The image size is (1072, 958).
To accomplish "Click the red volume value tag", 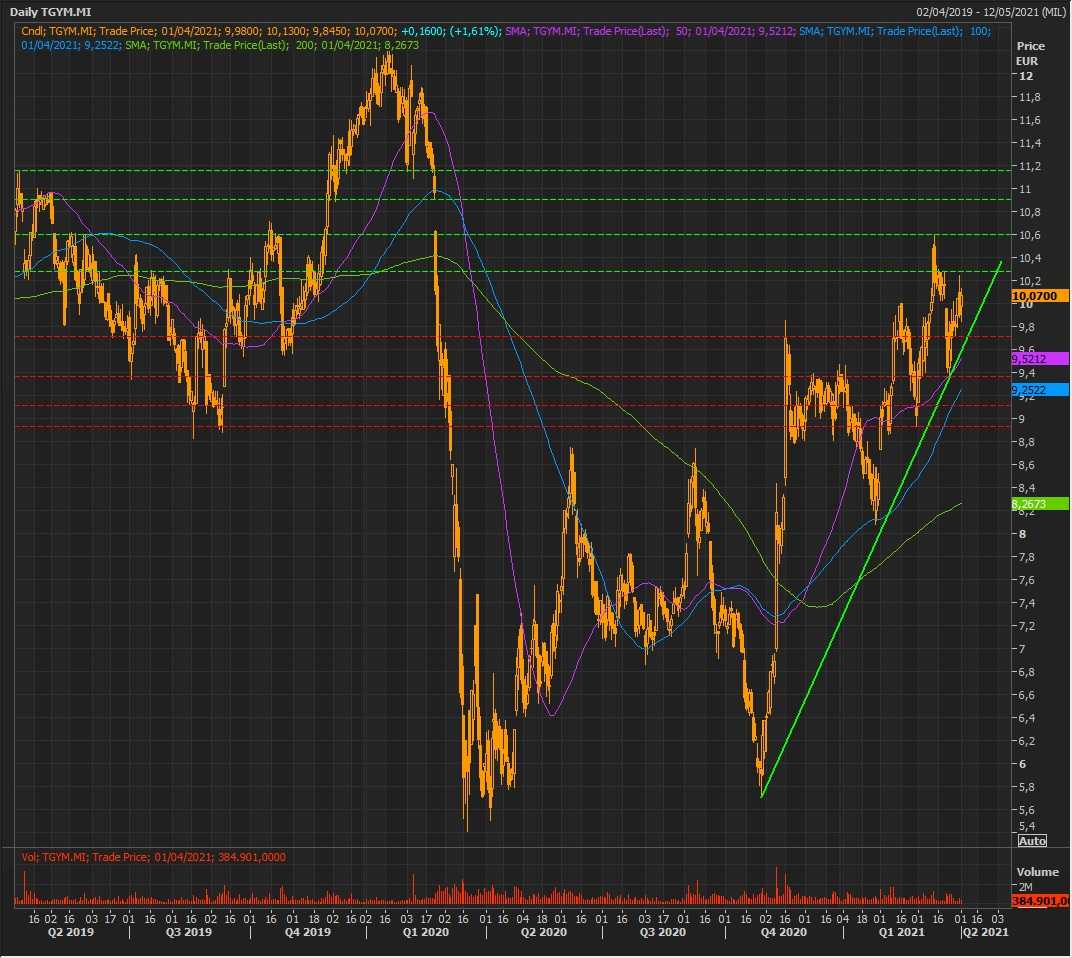I will (x=1040, y=901).
